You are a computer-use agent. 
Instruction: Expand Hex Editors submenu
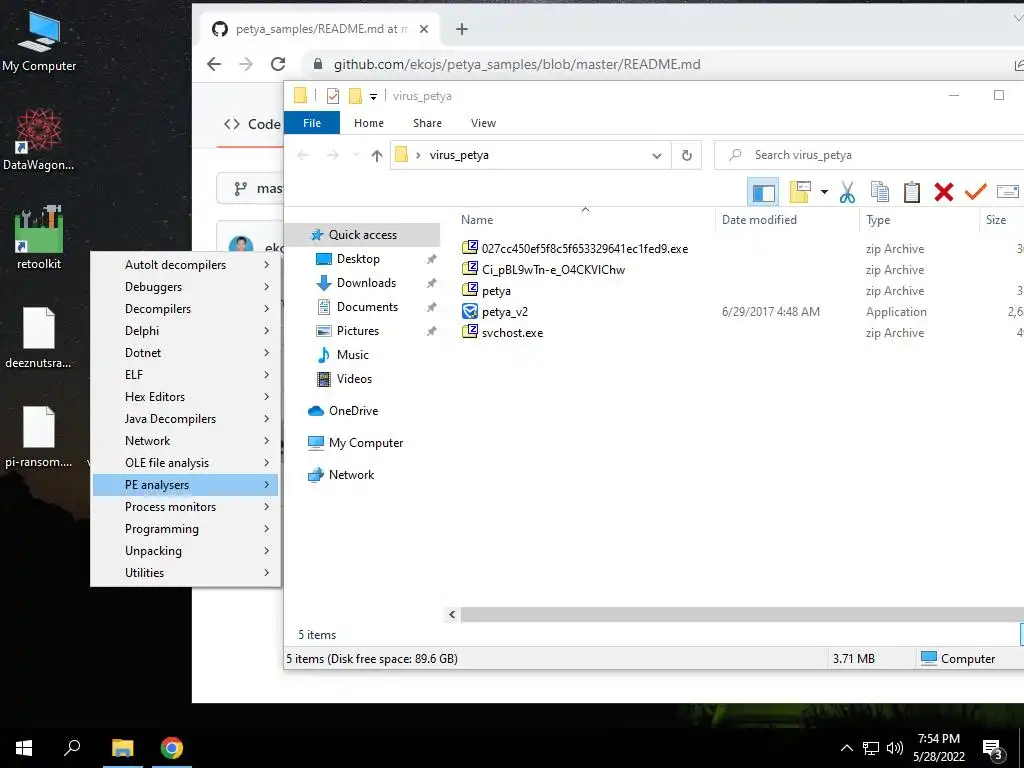pyautogui.click(x=185, y=396)
